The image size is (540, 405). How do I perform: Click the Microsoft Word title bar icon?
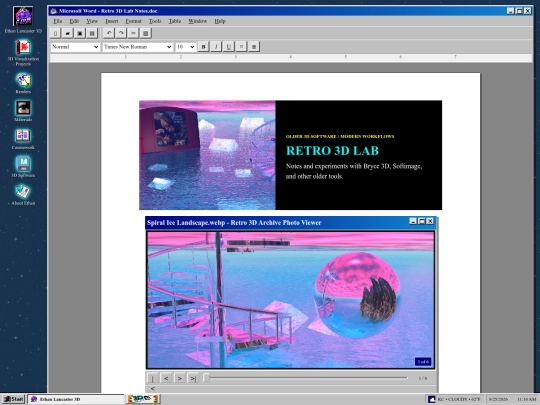[53, 11]
